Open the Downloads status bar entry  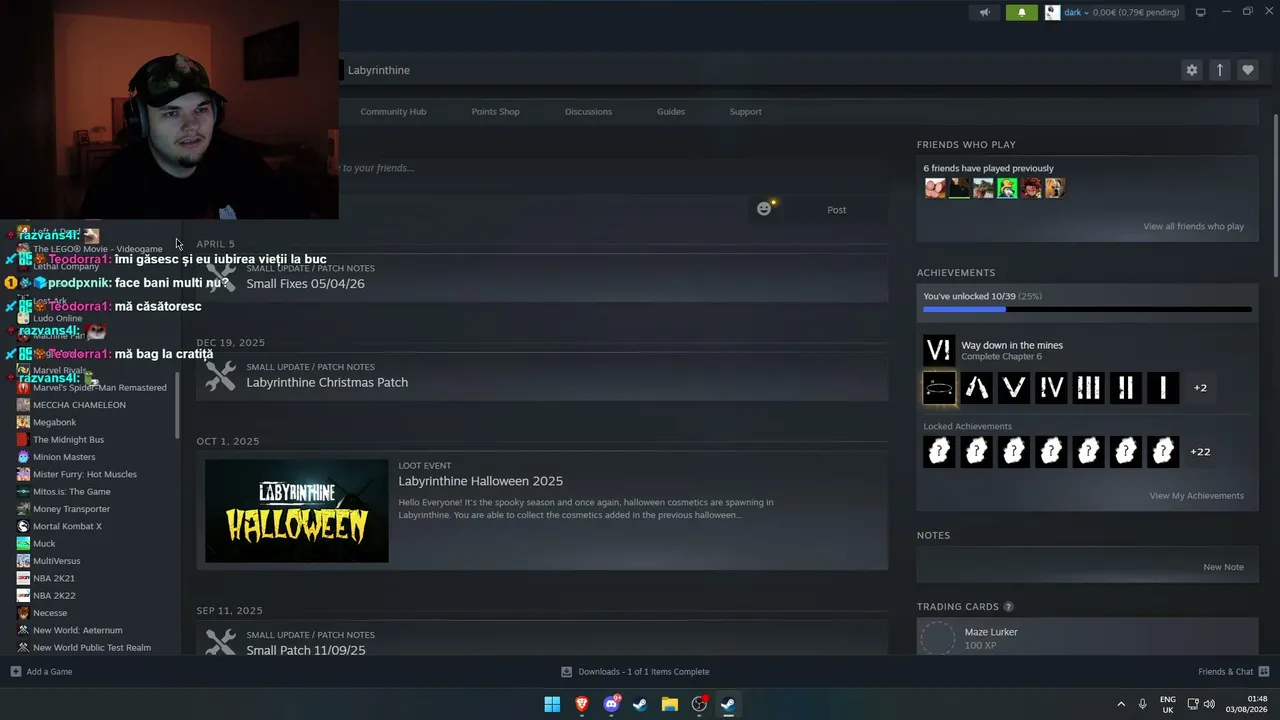click(x=635, y=672)
